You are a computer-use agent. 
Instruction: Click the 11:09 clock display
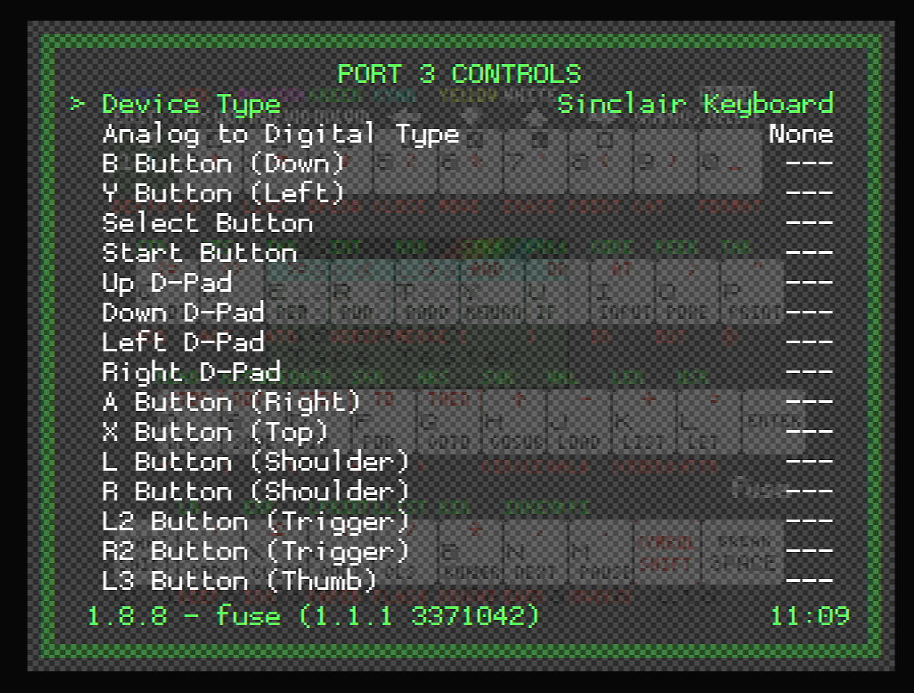[x=814, y=617]
